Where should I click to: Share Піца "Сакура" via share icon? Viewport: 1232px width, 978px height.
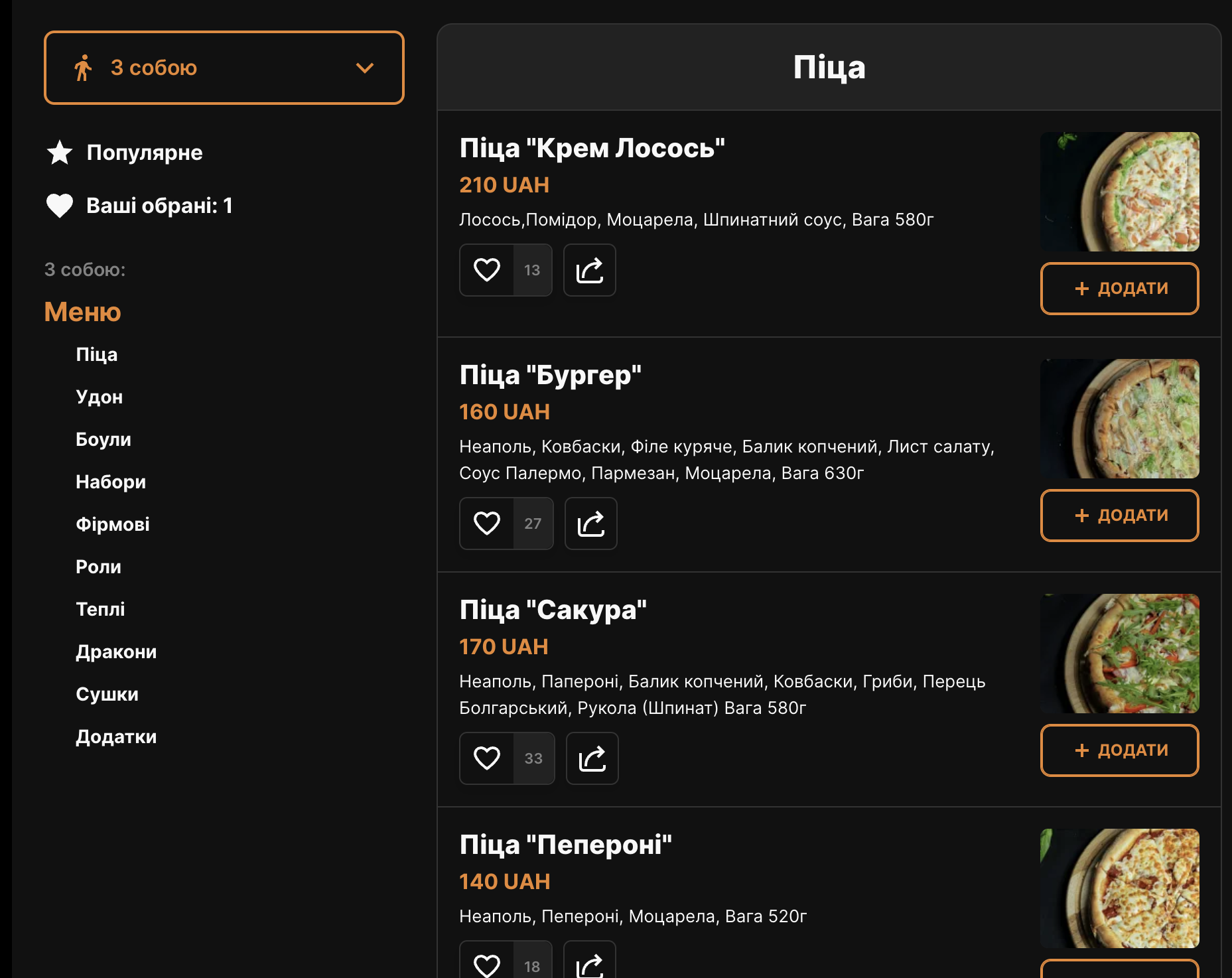click(592, 758)
